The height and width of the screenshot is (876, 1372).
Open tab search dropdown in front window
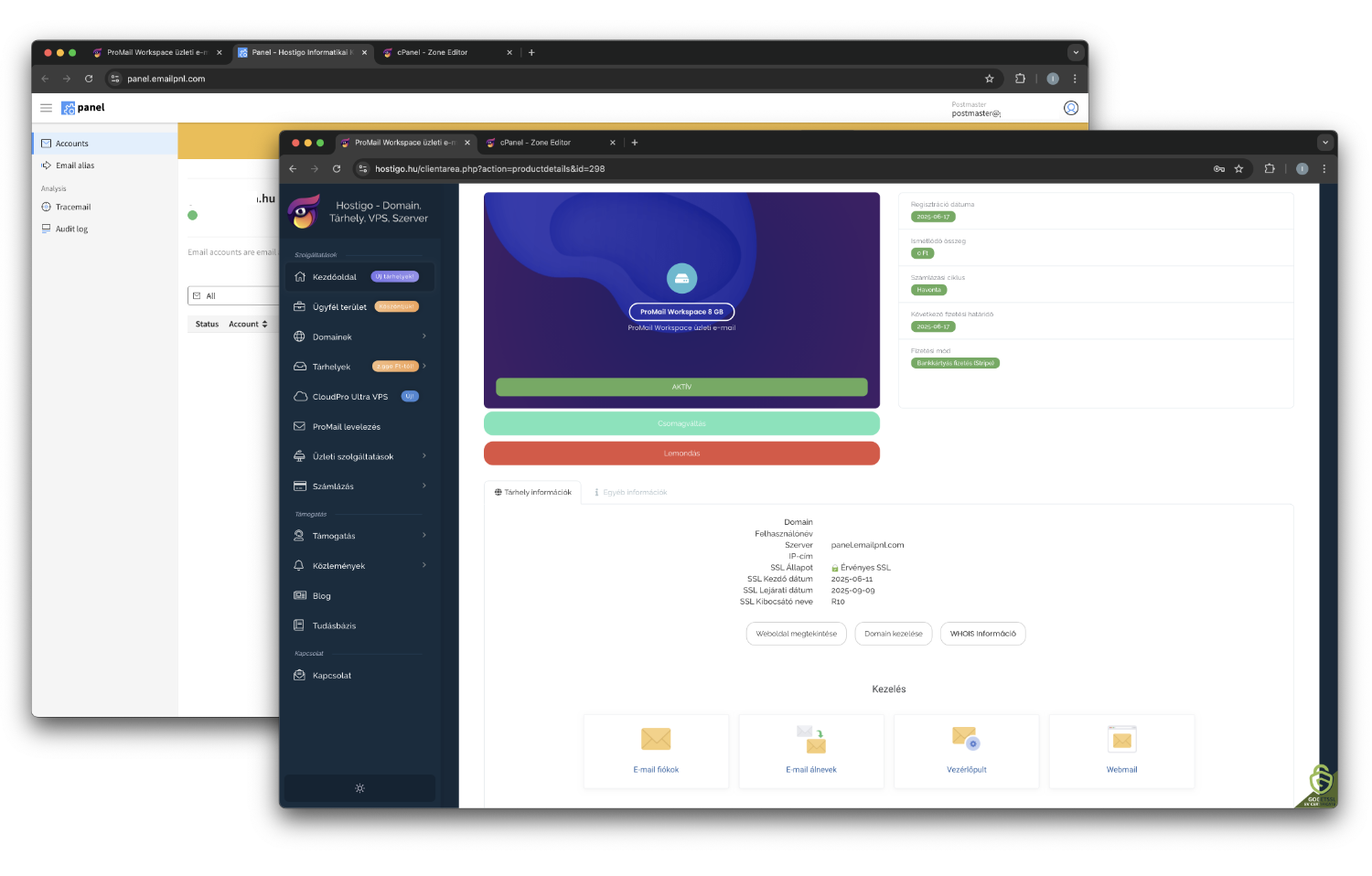click(1324, 143)
